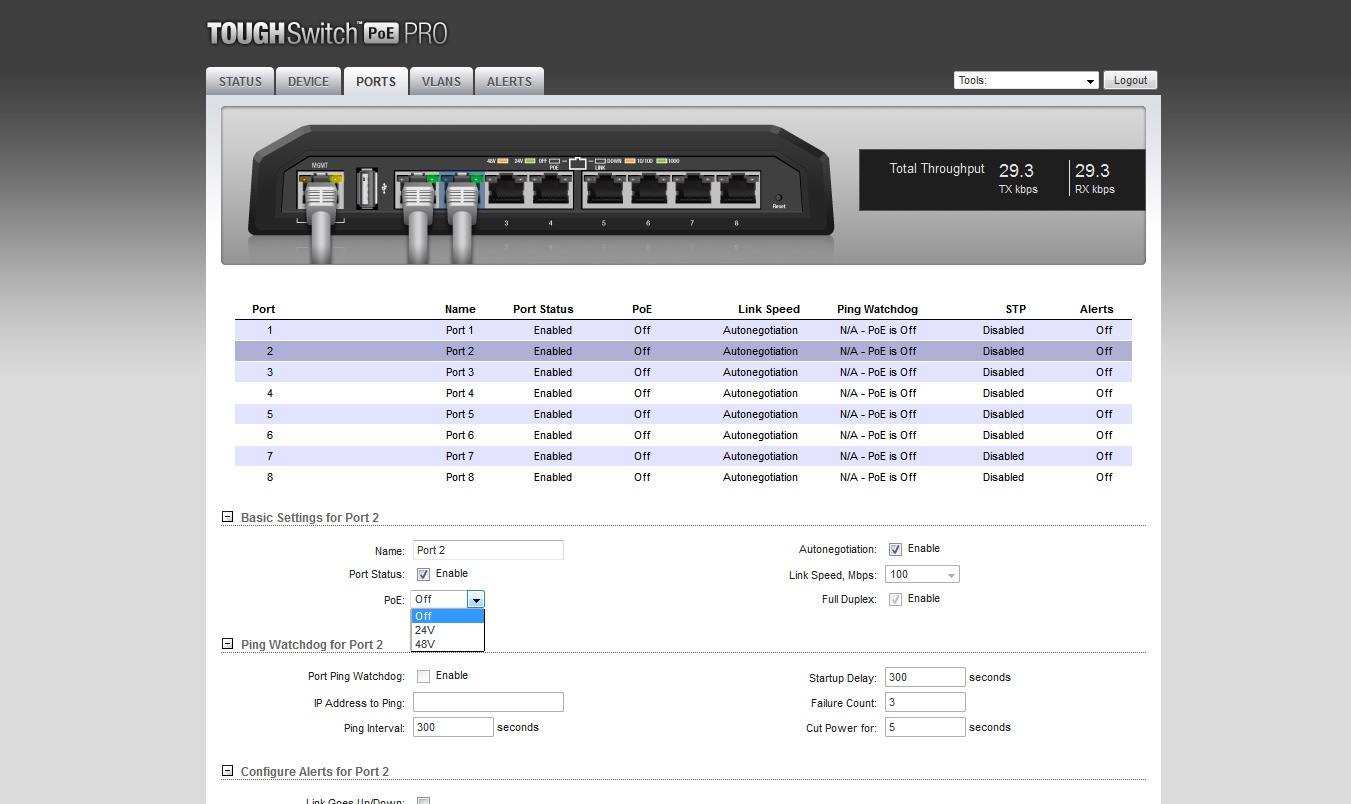Collapse the Basic Settings for Port 2 section

pos(228,517)
